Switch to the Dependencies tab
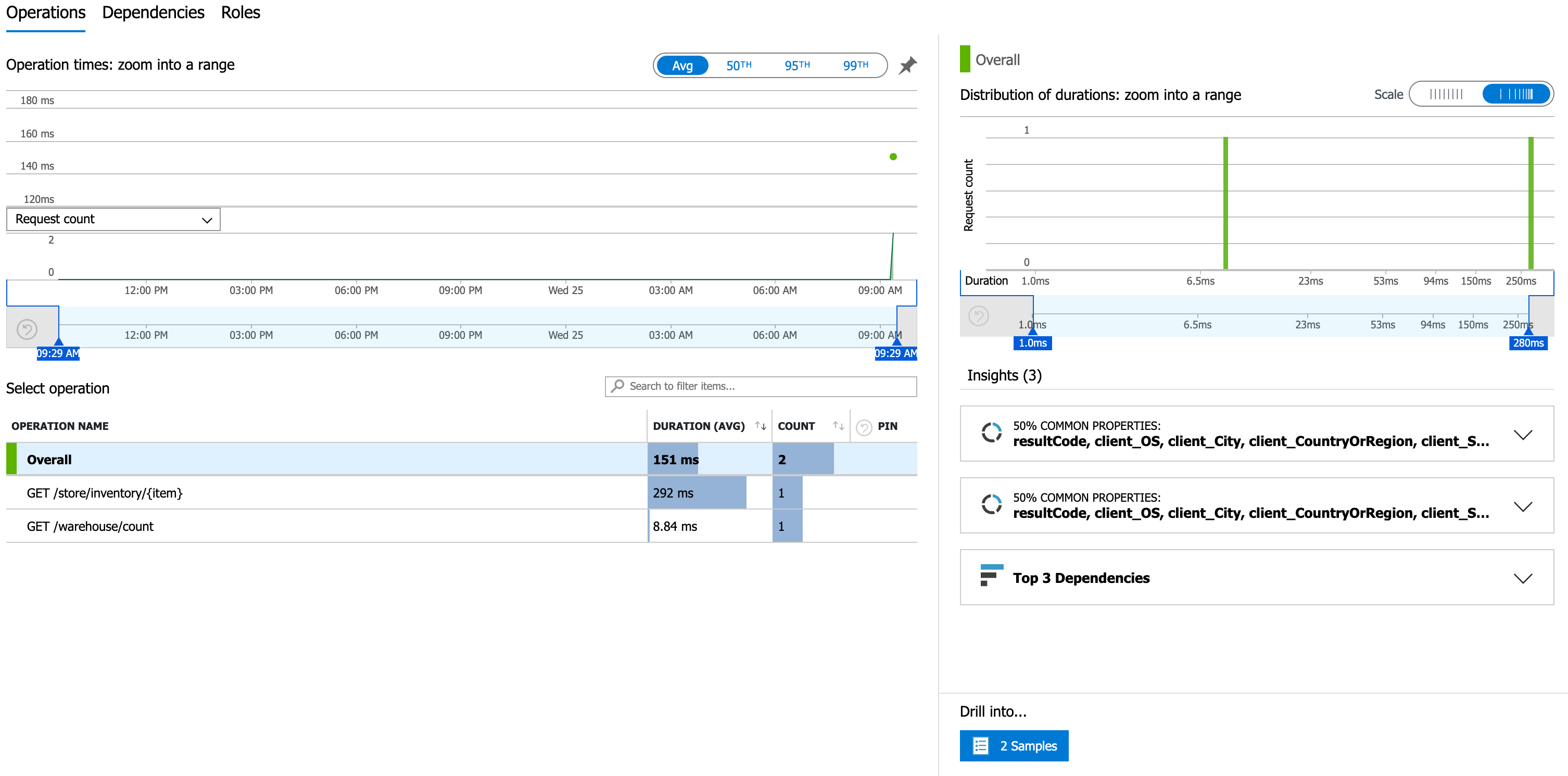This screenshot has width=1568, height=776. coord(153,13)
